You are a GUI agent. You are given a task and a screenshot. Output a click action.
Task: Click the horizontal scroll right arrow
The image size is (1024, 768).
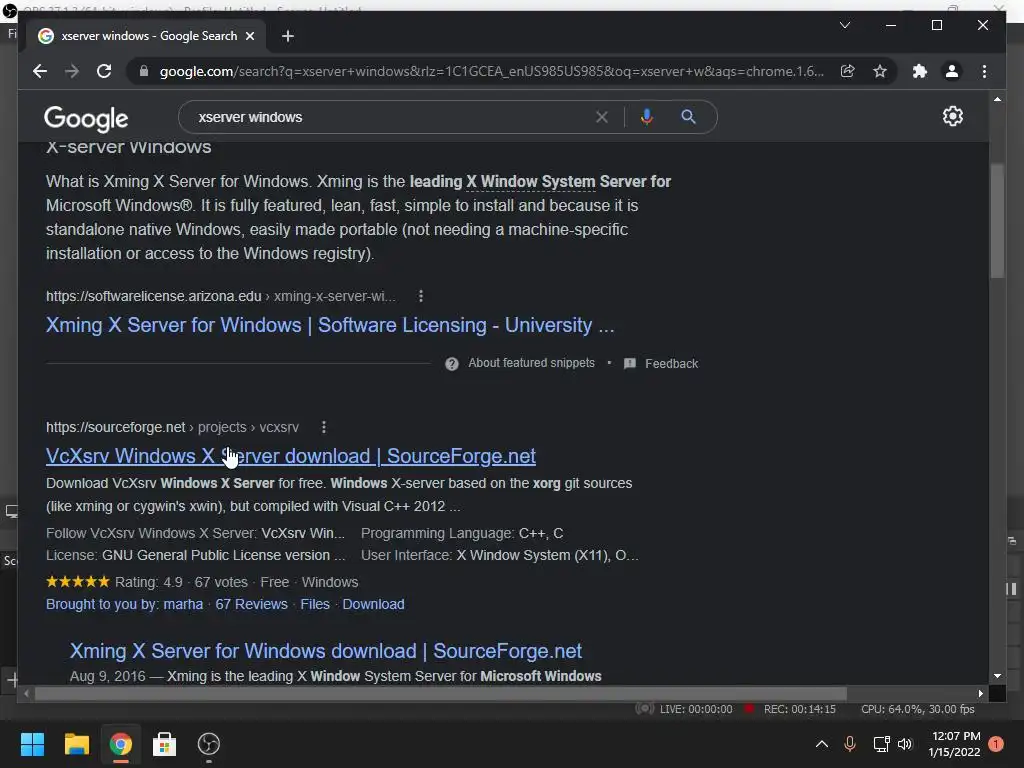[980, 694]
